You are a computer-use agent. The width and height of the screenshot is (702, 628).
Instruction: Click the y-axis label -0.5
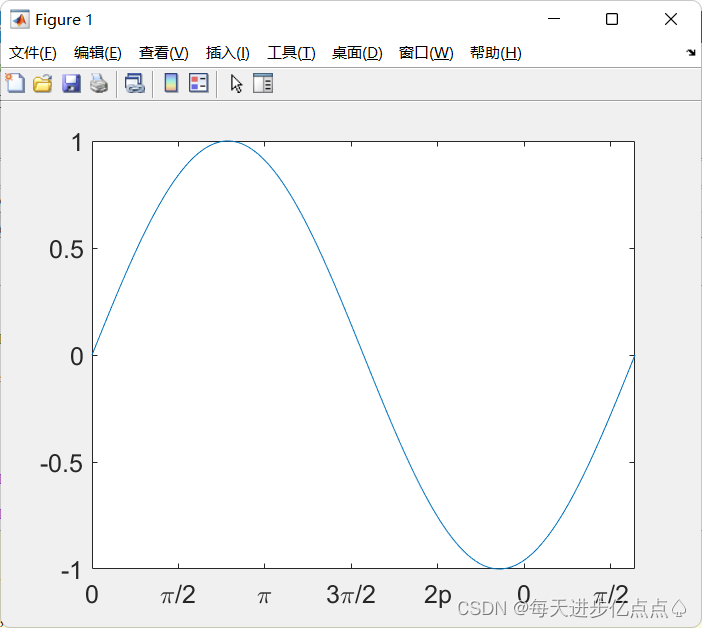click(x=61, y=463)
